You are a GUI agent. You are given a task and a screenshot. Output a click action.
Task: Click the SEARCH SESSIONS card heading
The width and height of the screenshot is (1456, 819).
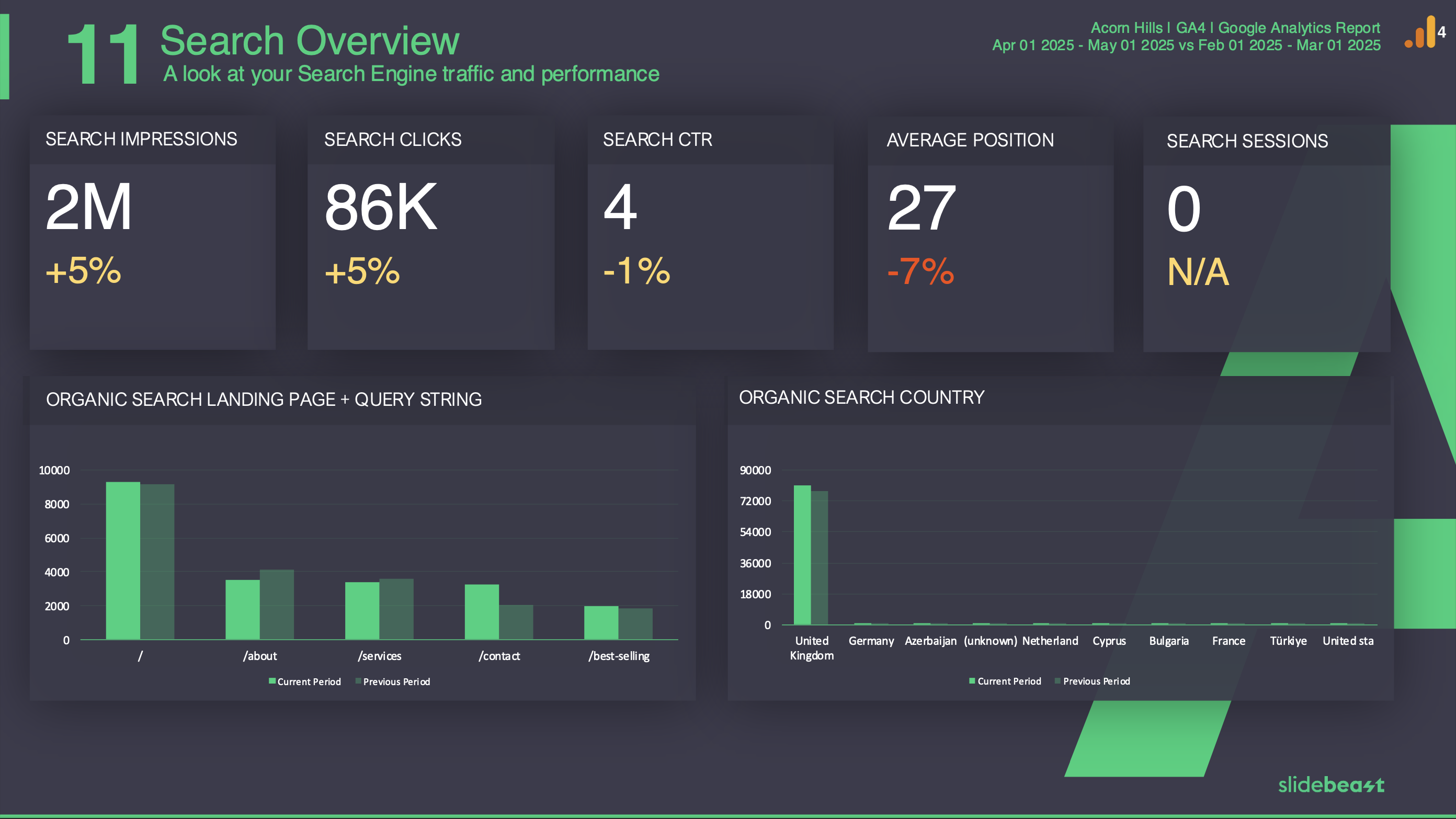click(x=1247, y=141)
